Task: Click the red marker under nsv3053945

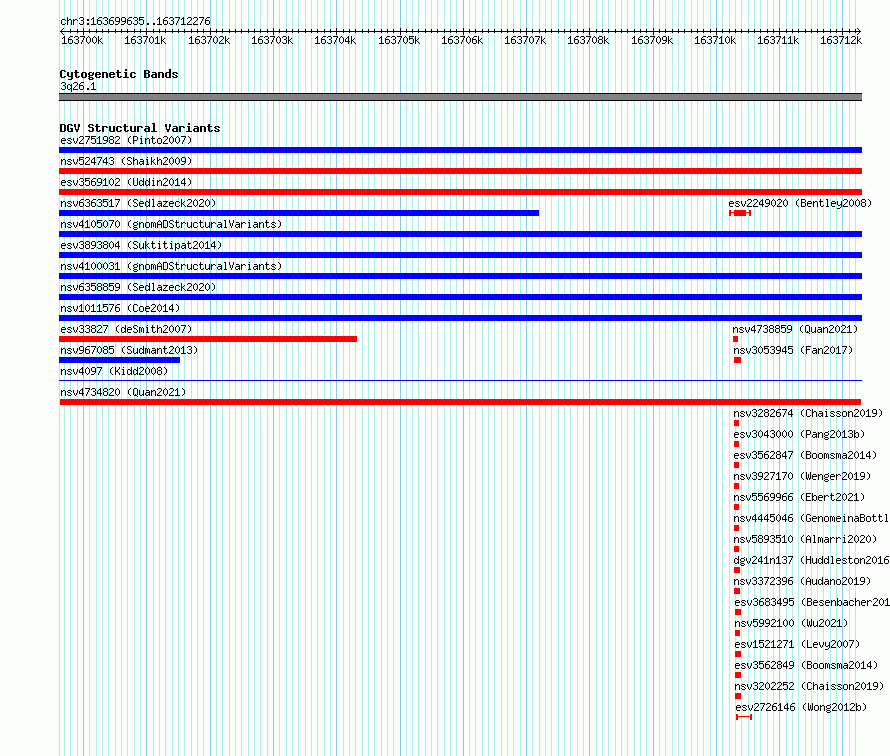Action: [737, 360]
